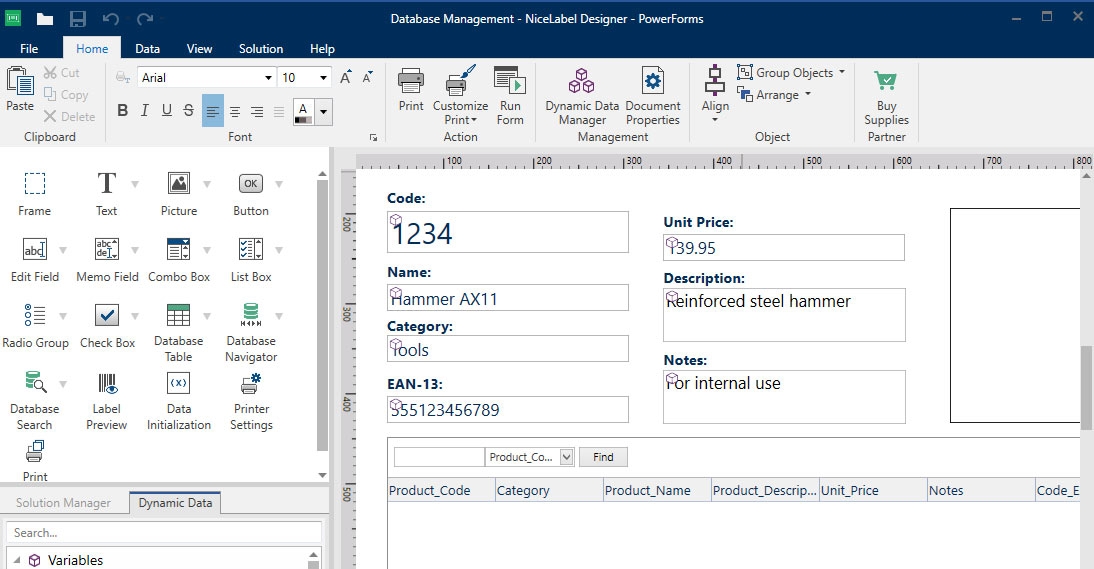Switch to the Data ribbon tab
Screen dimensions: 1094x569
tap(147, 48)
